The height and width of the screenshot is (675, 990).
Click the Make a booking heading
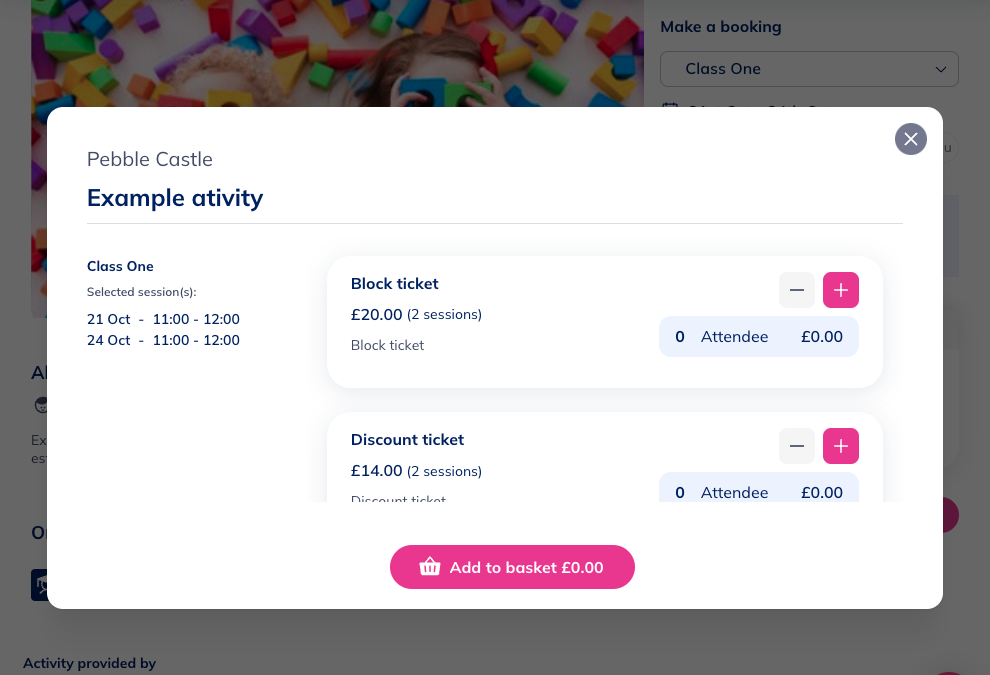click(x=720, y=27)
